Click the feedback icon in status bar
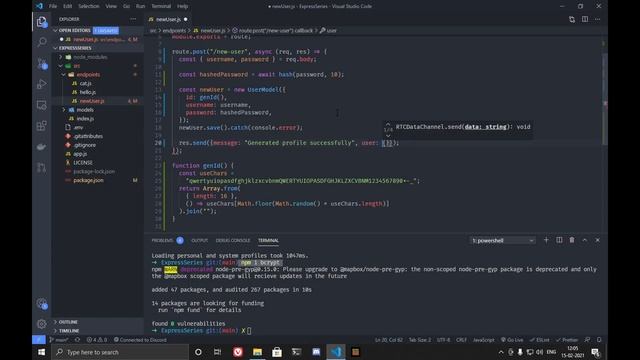Image resolution: width=640 pixels, height=360 pixels. [x=587, y=340]
